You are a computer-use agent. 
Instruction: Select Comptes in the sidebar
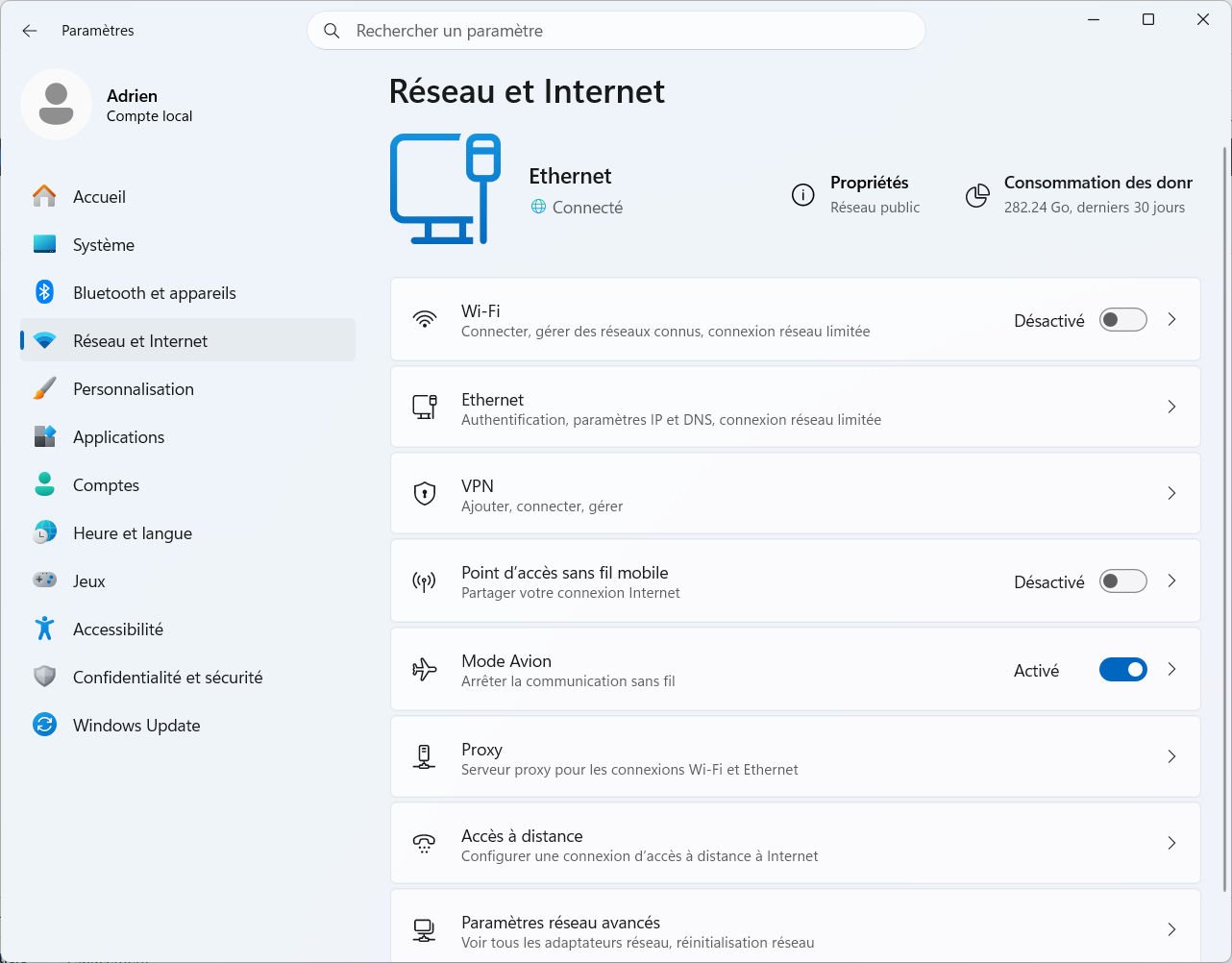[187, 484]
